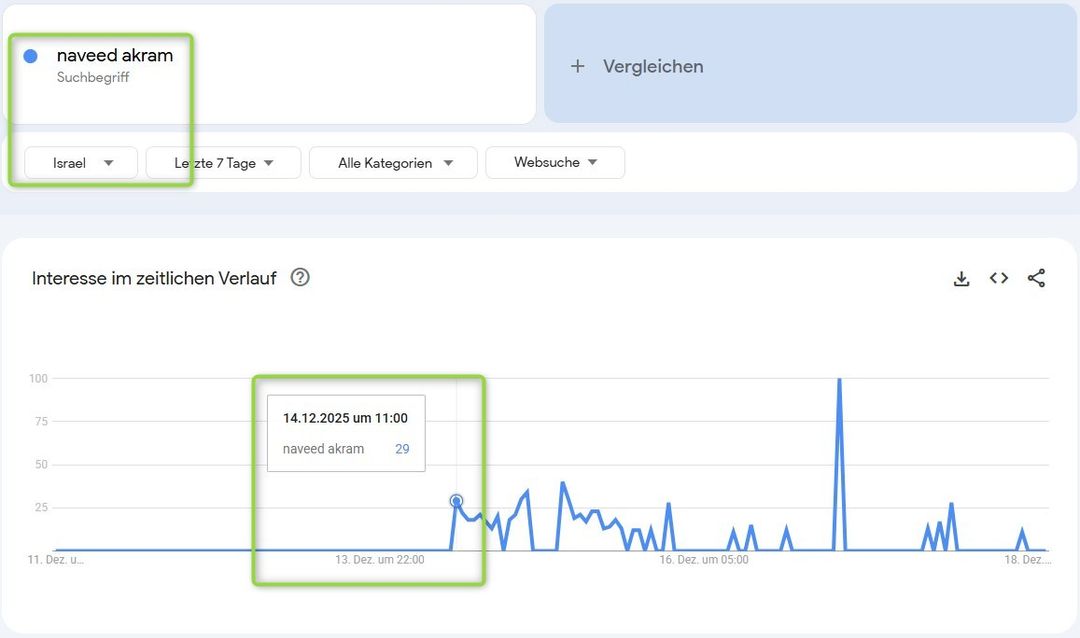The height and width of the screenshot is (638, 1080).
Task: Click the Vergleichen text to add comparison
Action: (x=653, y=66)
